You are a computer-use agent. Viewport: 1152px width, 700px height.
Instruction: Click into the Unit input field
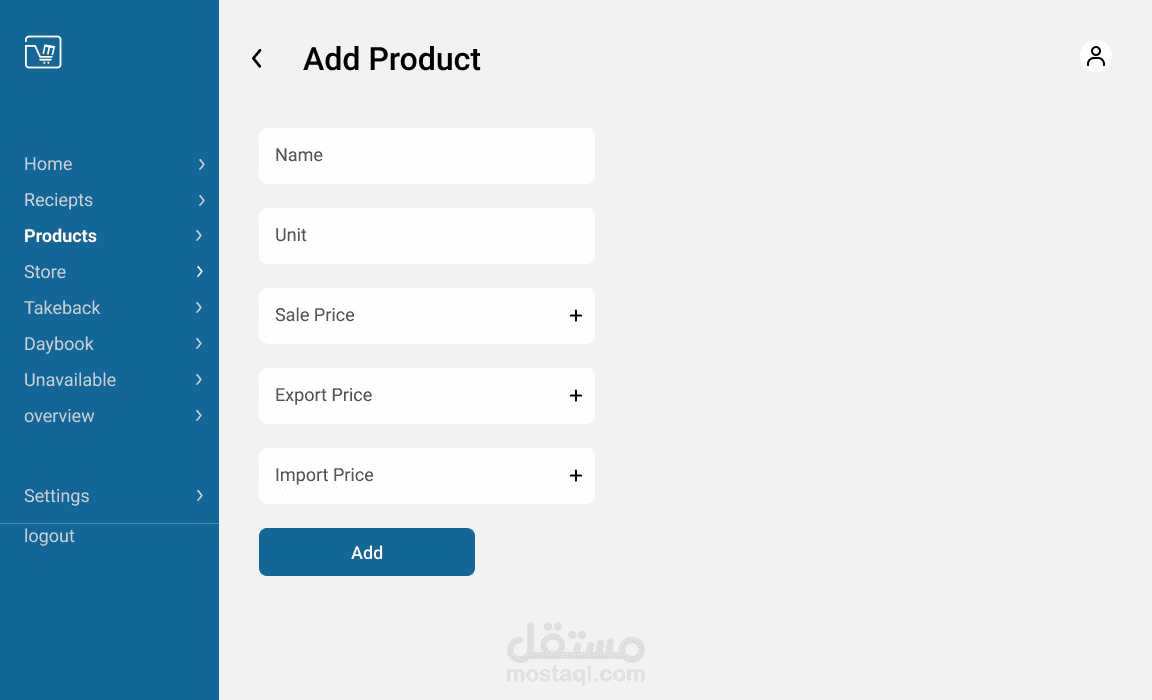click(x=427, y=236)
